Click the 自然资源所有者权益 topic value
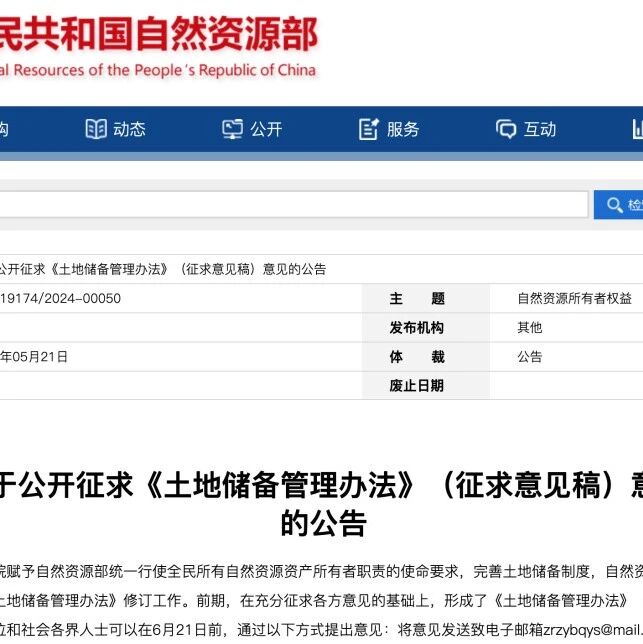643x644 pixels. (x=574, y=298)
